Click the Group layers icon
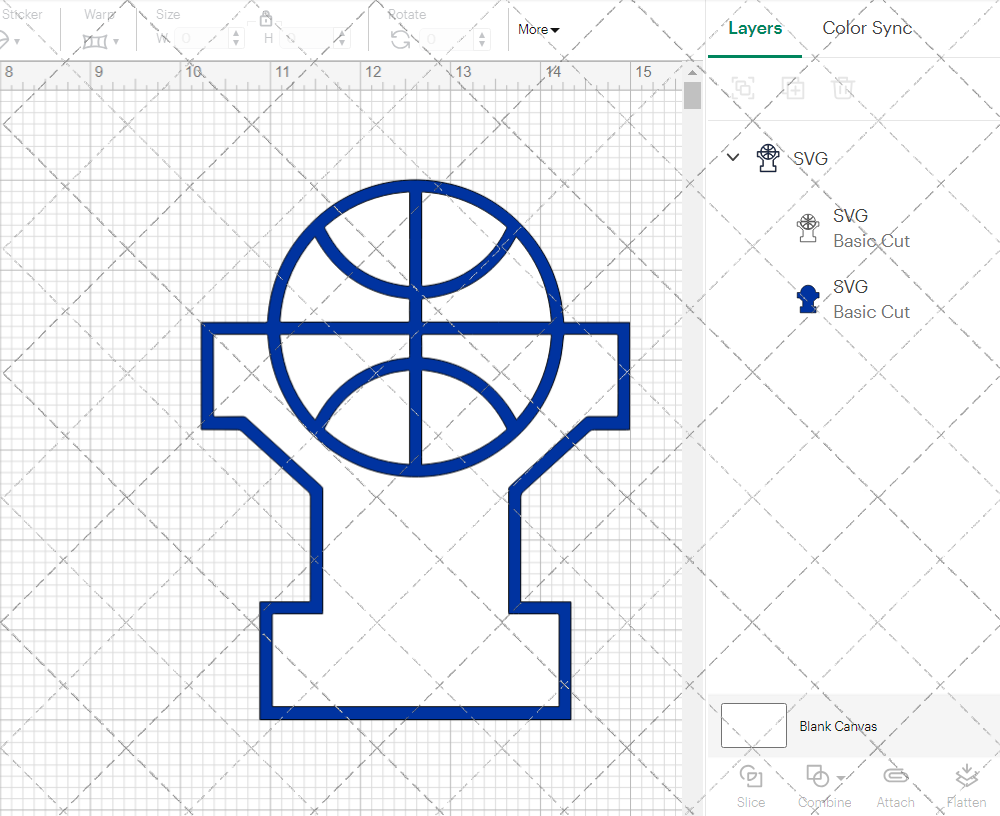 coord(743,88)
